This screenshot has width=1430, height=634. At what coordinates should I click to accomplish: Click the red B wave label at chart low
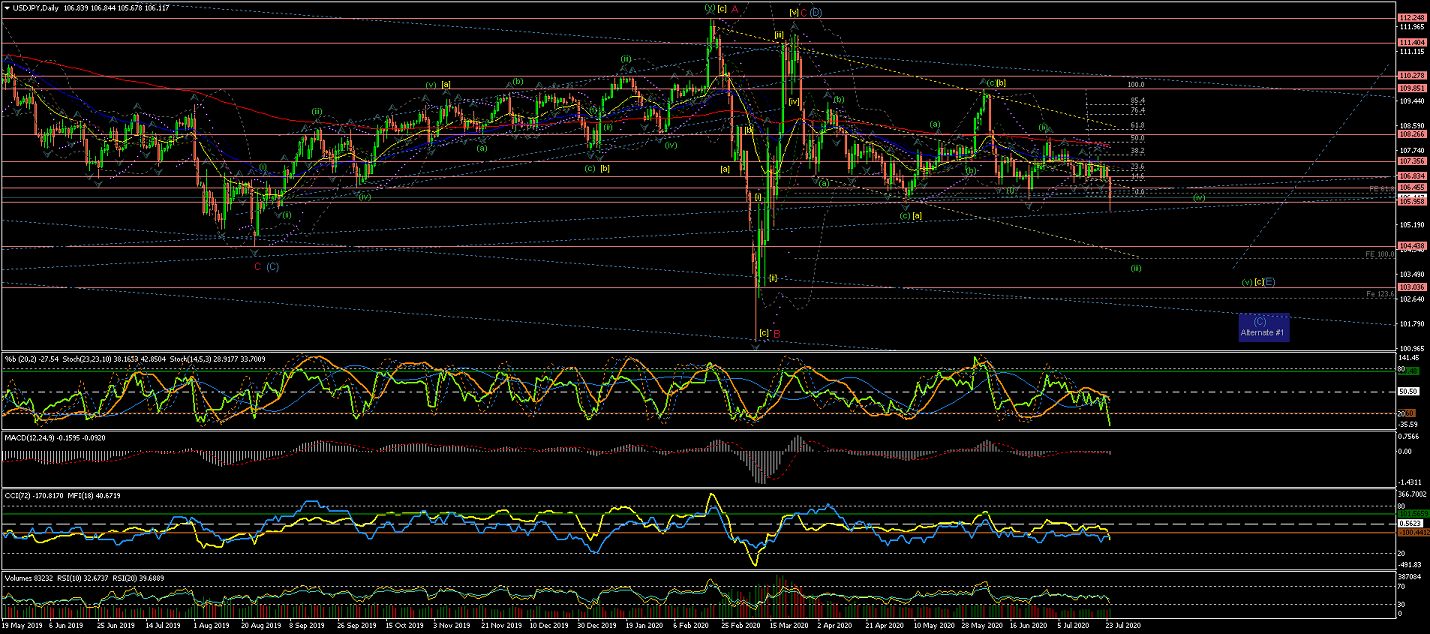[x=776, y=333]
